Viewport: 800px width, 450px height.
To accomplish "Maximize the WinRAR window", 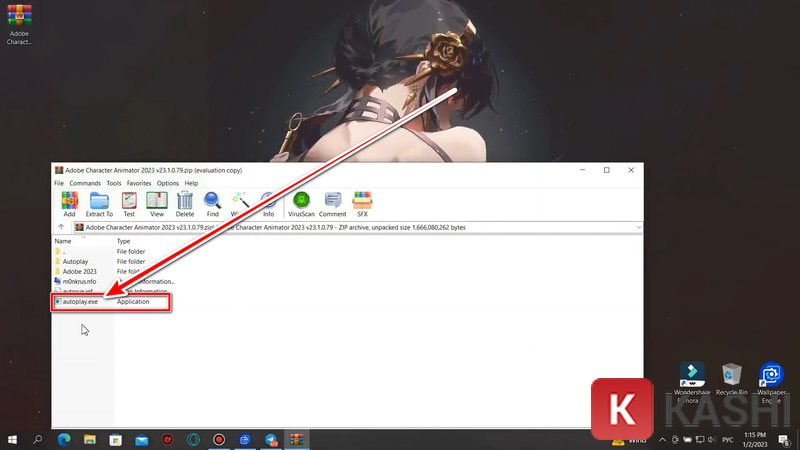I will [x=607, y=170].
